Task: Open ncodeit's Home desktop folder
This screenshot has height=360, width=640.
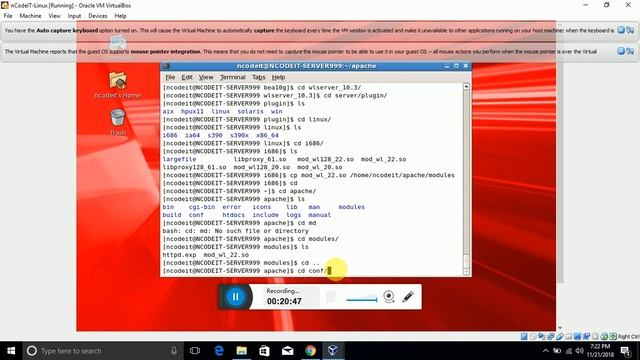Action: [118, 85]
